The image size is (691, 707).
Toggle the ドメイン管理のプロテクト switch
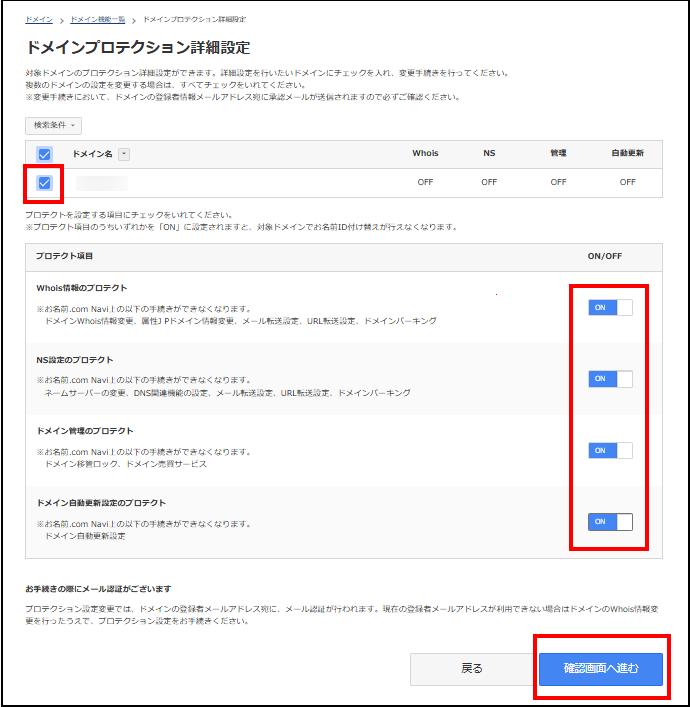(x=610, y=450)
